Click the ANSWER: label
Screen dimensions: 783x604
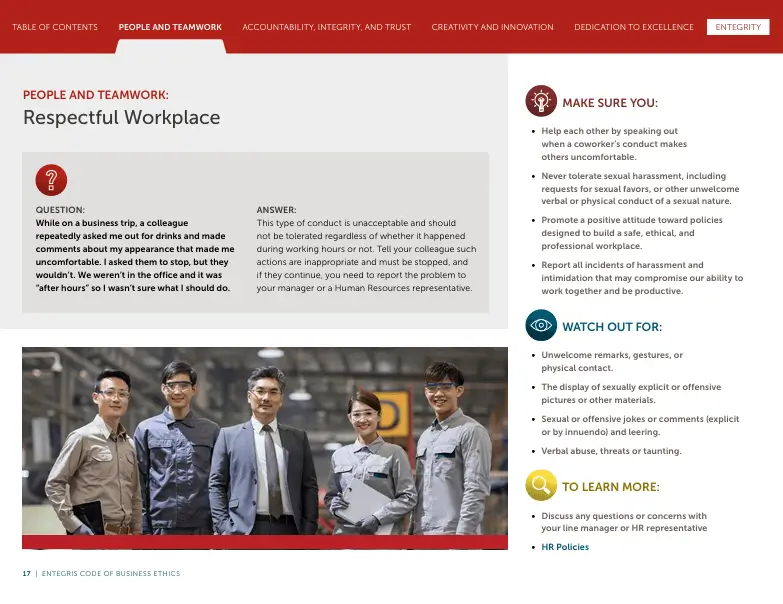coord(276,210)
